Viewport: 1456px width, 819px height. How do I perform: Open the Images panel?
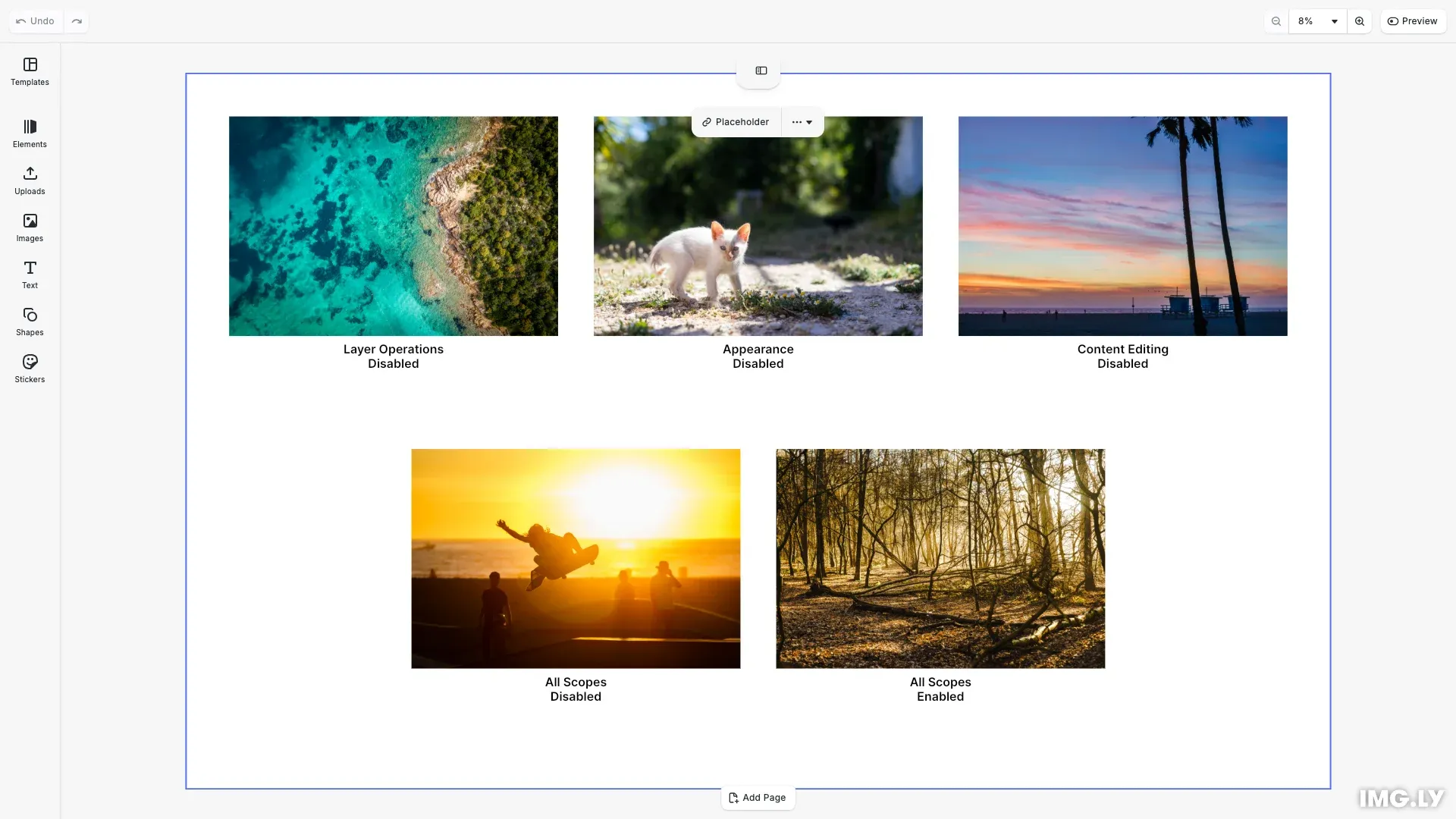click(x=30, y=227)
